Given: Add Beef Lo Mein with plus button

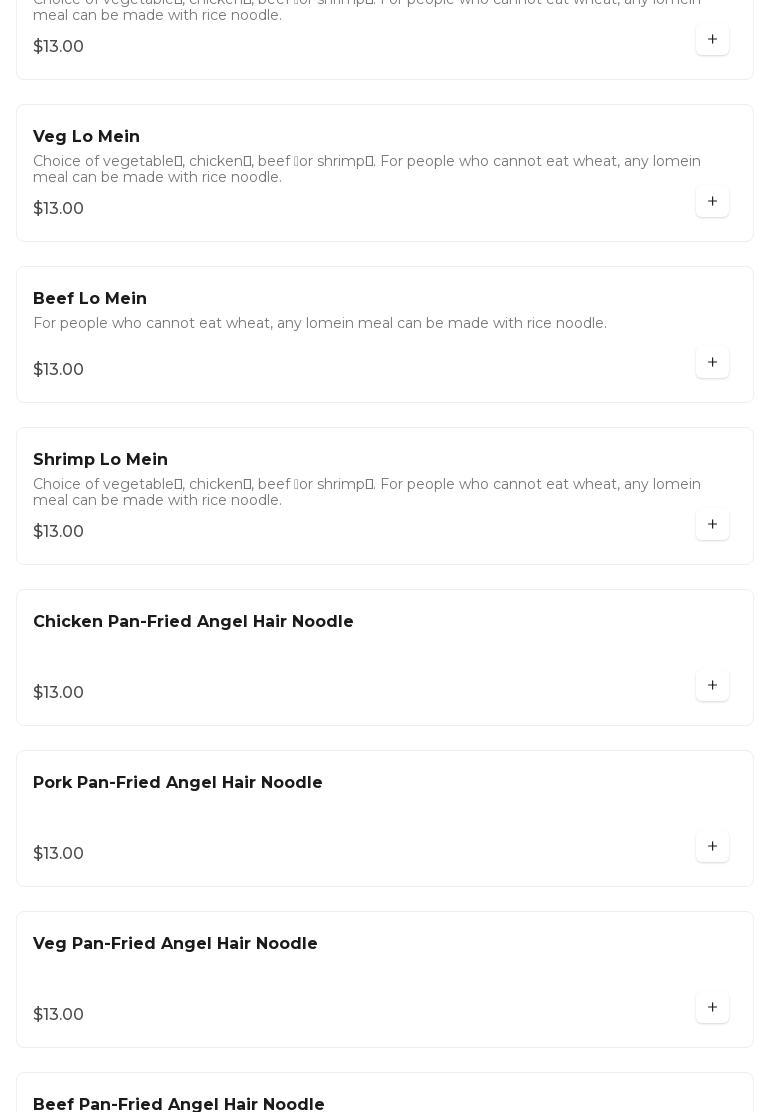Looking at the screenshot, I should [712, 363].
